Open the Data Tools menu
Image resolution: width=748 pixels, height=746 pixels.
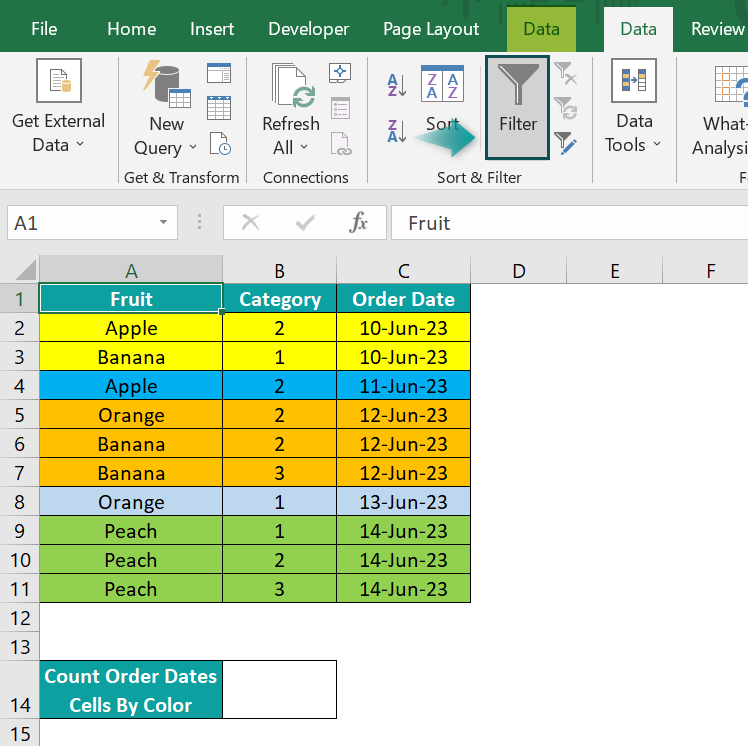point(634,106)
